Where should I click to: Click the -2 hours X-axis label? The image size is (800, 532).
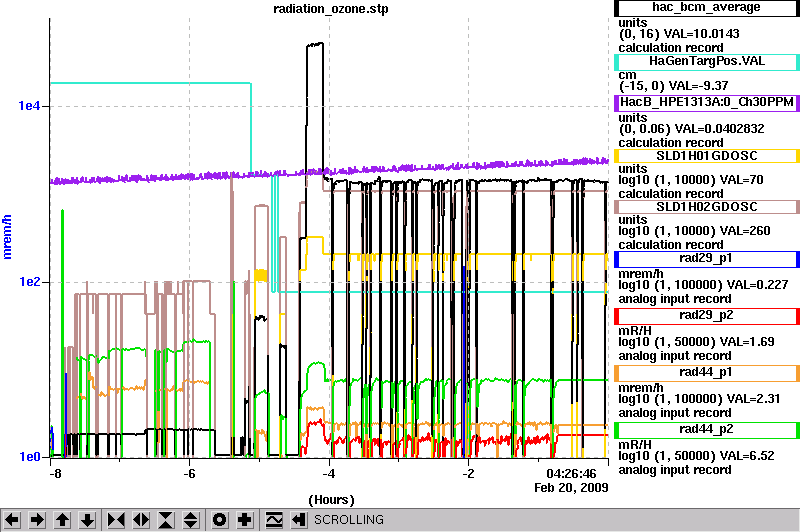[x=468, y=474]
